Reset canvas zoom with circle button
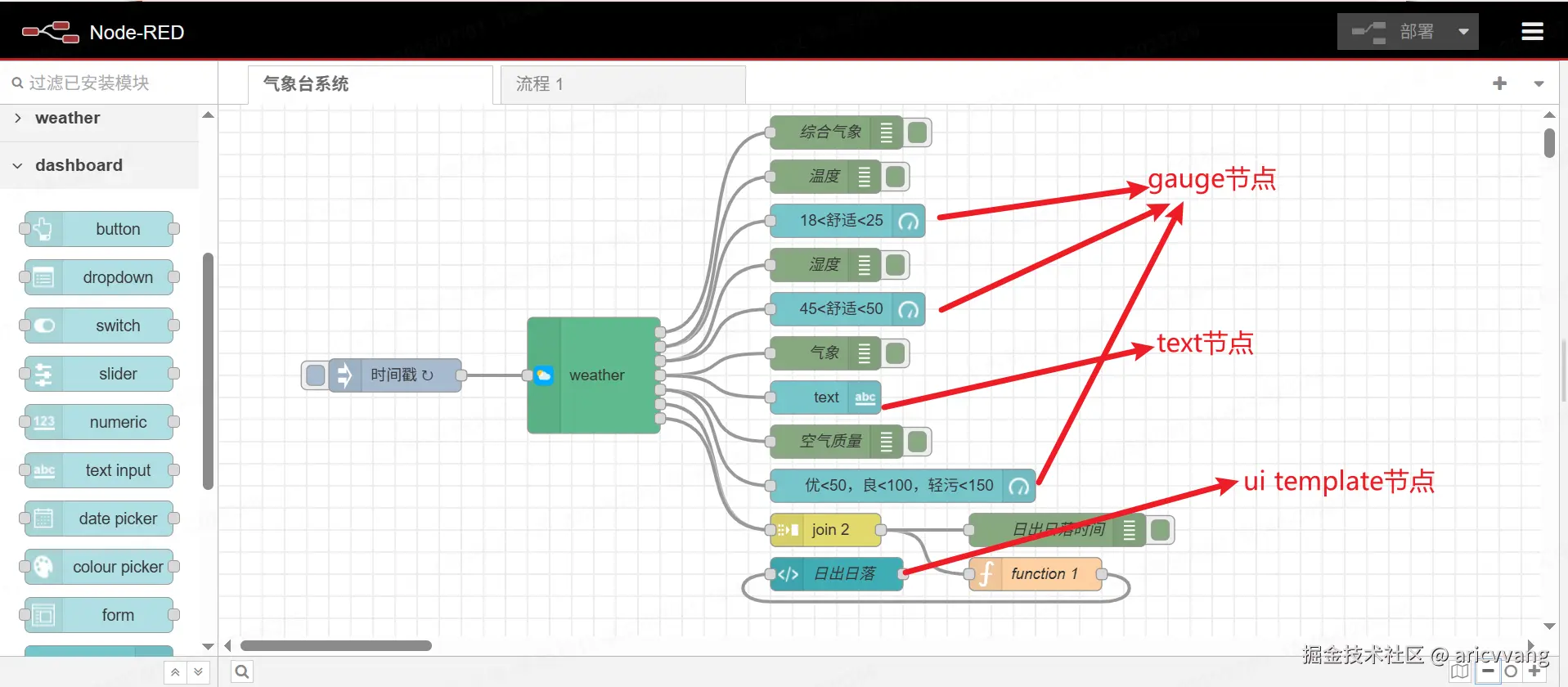 pos(1511,671)
